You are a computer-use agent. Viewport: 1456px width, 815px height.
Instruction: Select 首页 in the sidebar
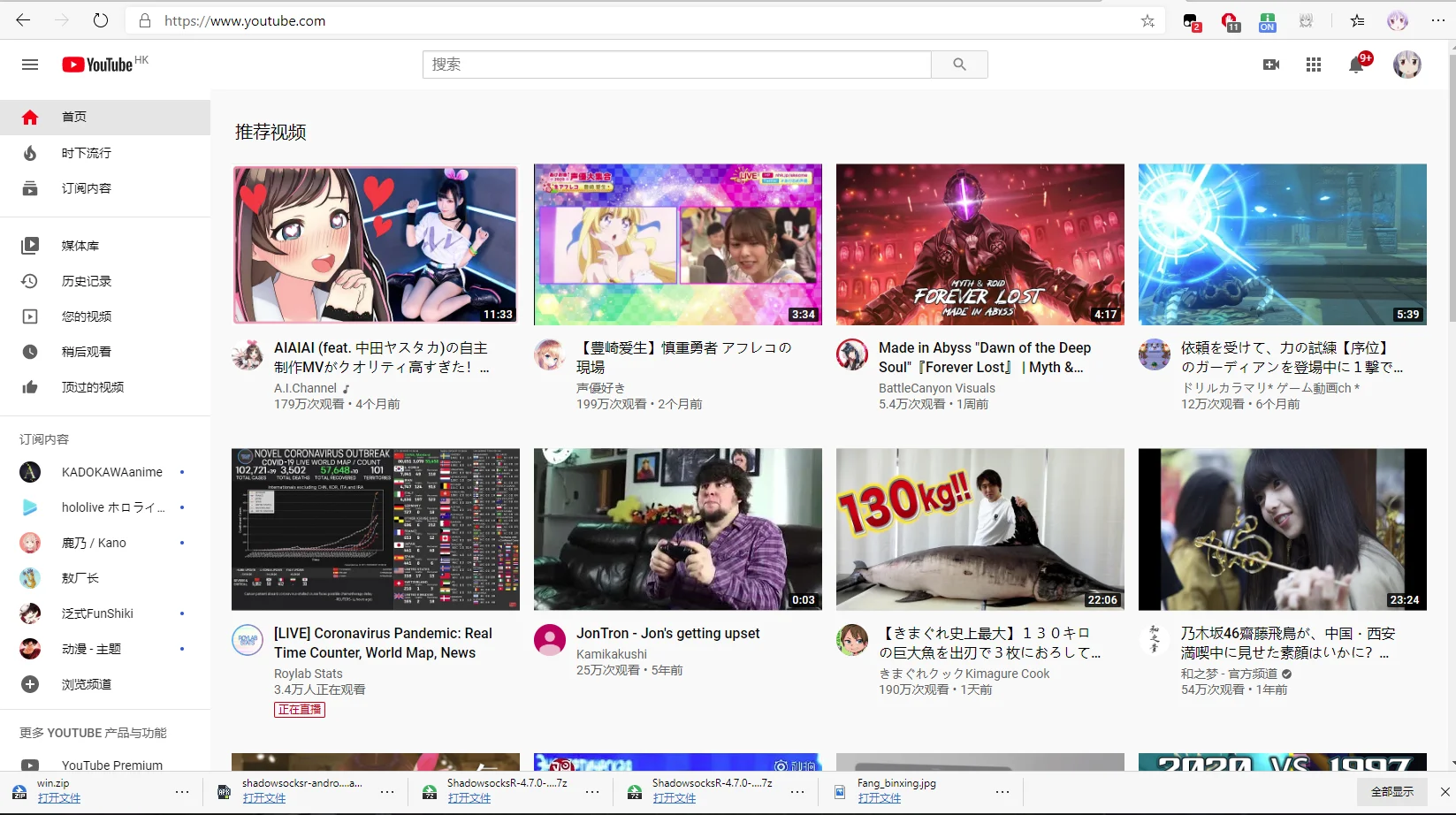coord(105,118)
